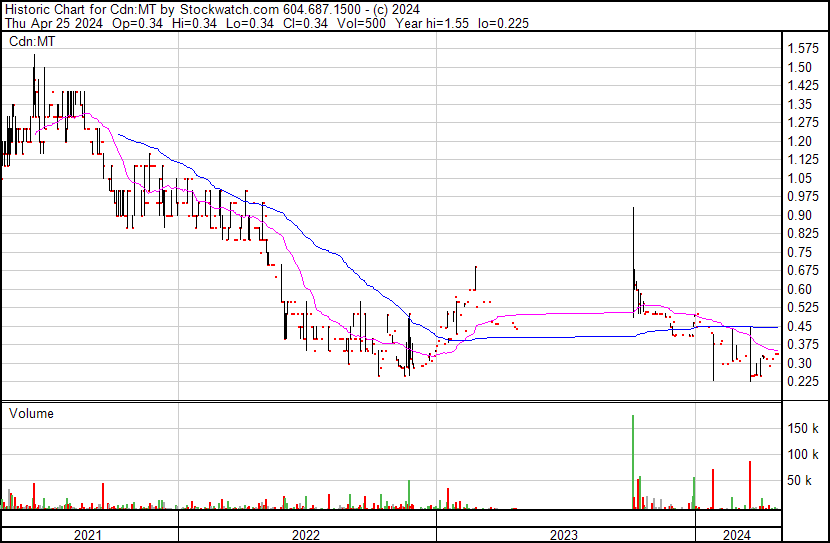Screen dimensions: 830x543
Task: Click the 0.825 price axis label
Action: [x=803, y=233]
